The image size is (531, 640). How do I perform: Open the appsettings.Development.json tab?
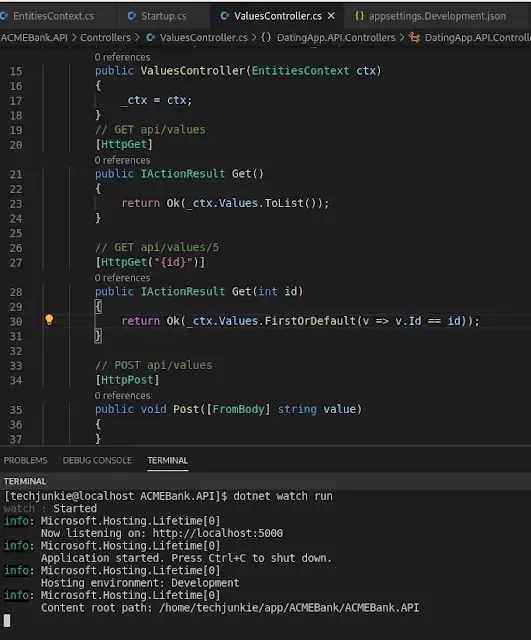click(437, 16)
